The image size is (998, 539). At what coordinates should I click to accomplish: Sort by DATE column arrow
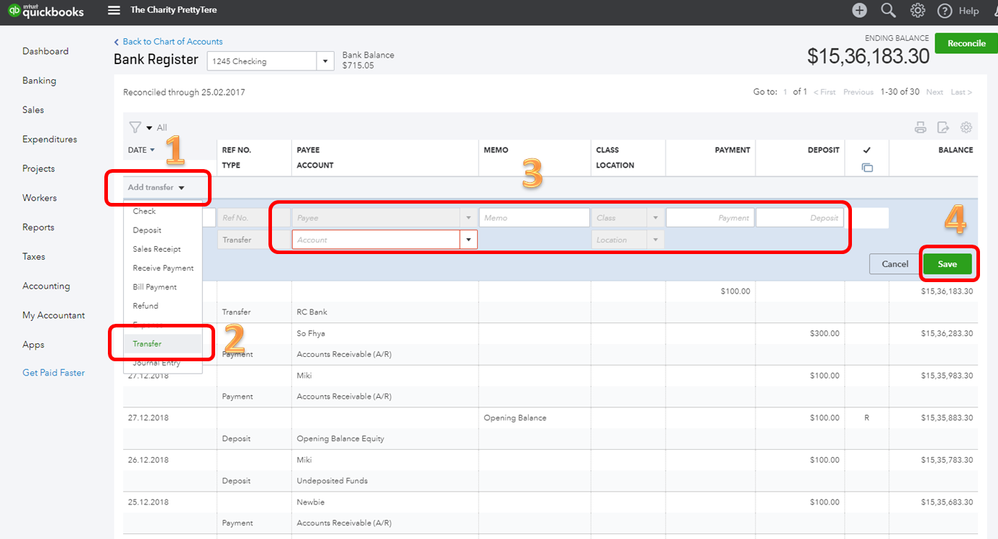[152, 150]
